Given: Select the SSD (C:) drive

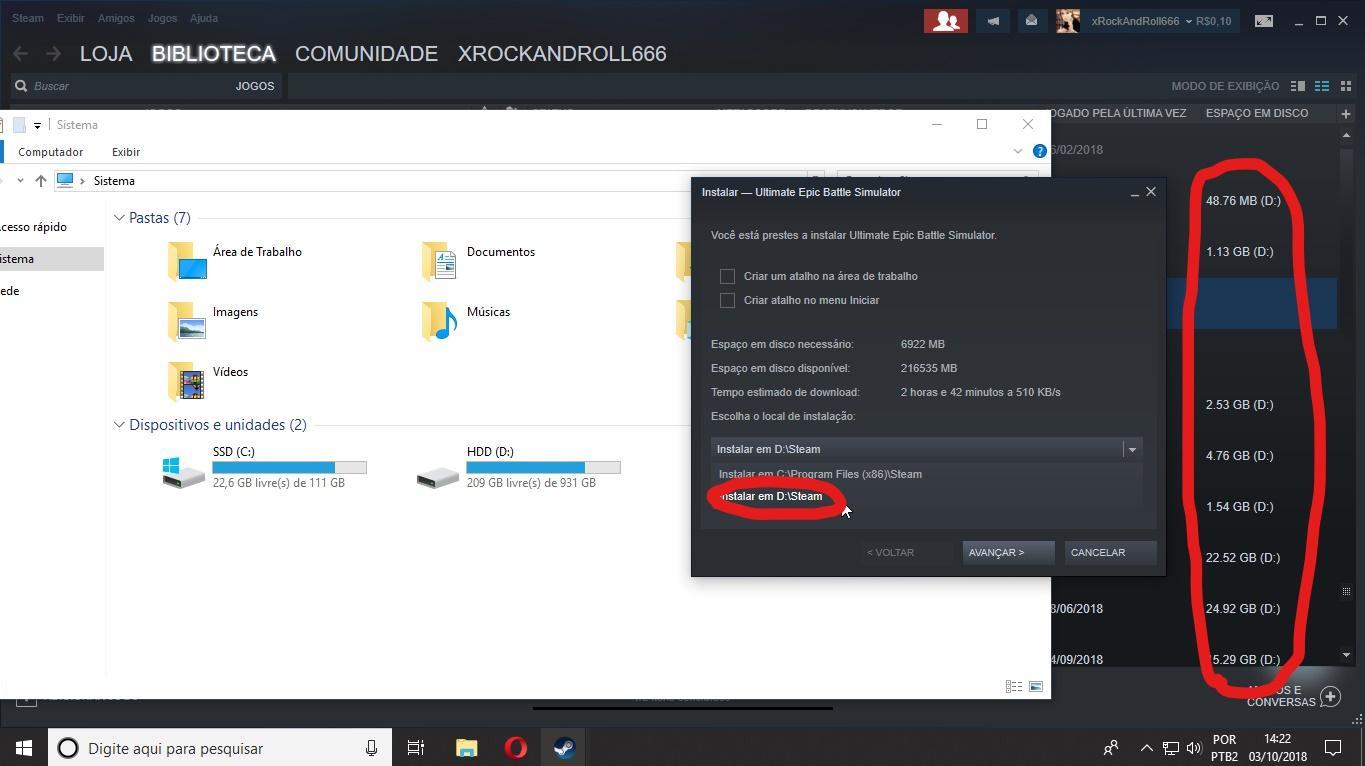Looking at the screenshot, I should point(264,468).
